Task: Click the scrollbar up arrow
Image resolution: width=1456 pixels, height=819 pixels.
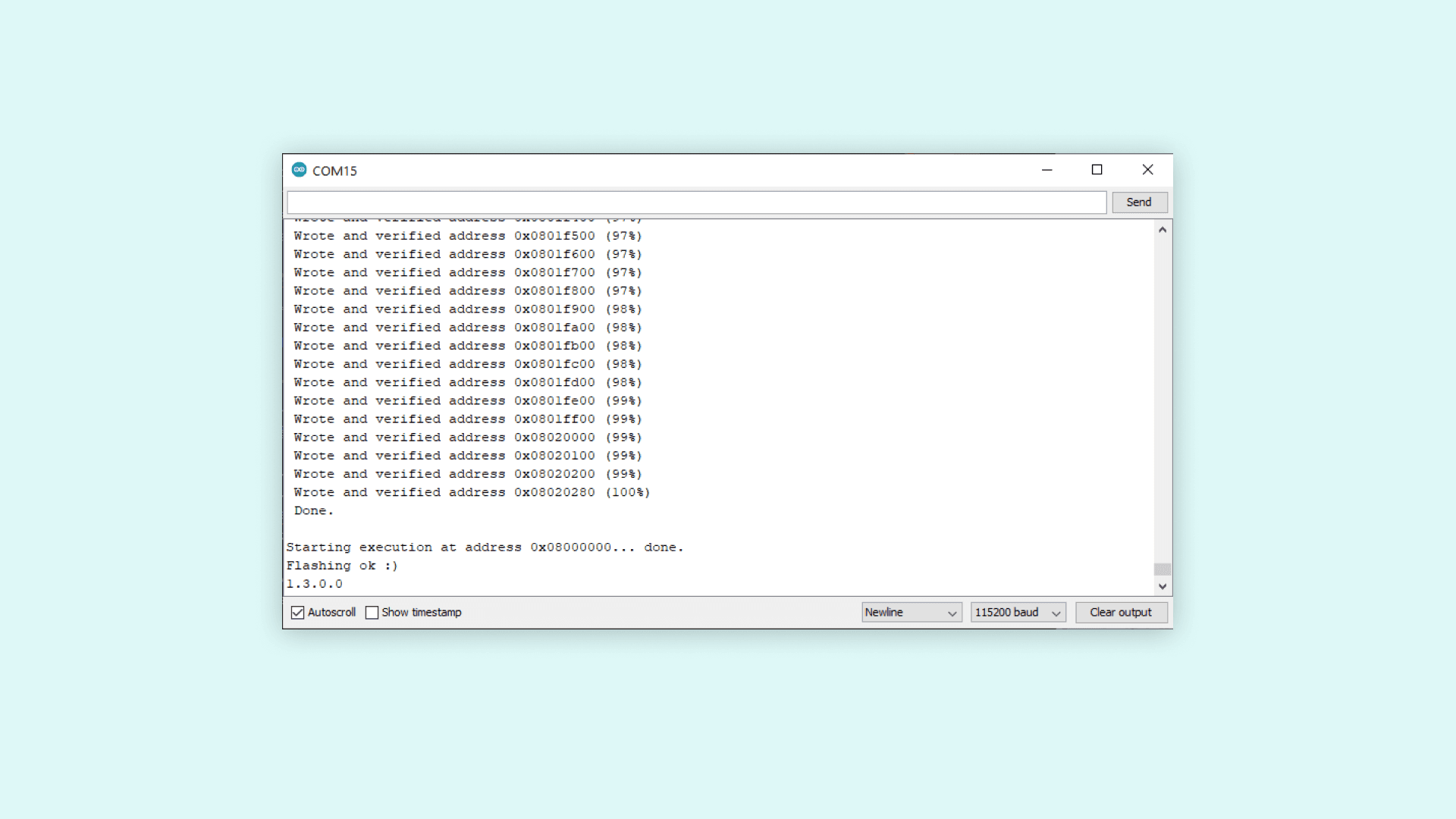Action: click(1162, 230)
